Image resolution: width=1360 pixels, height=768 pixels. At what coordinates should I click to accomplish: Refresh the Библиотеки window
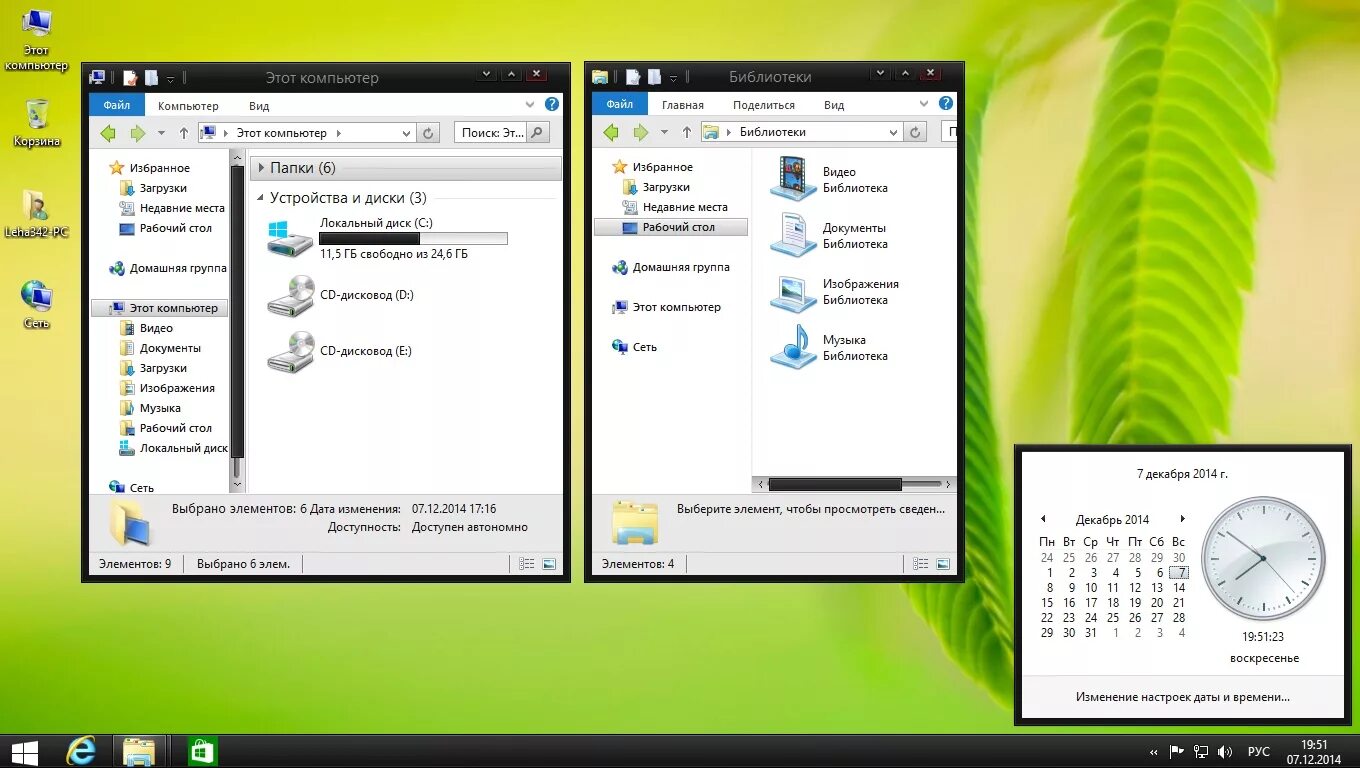(x=915, y=132)
